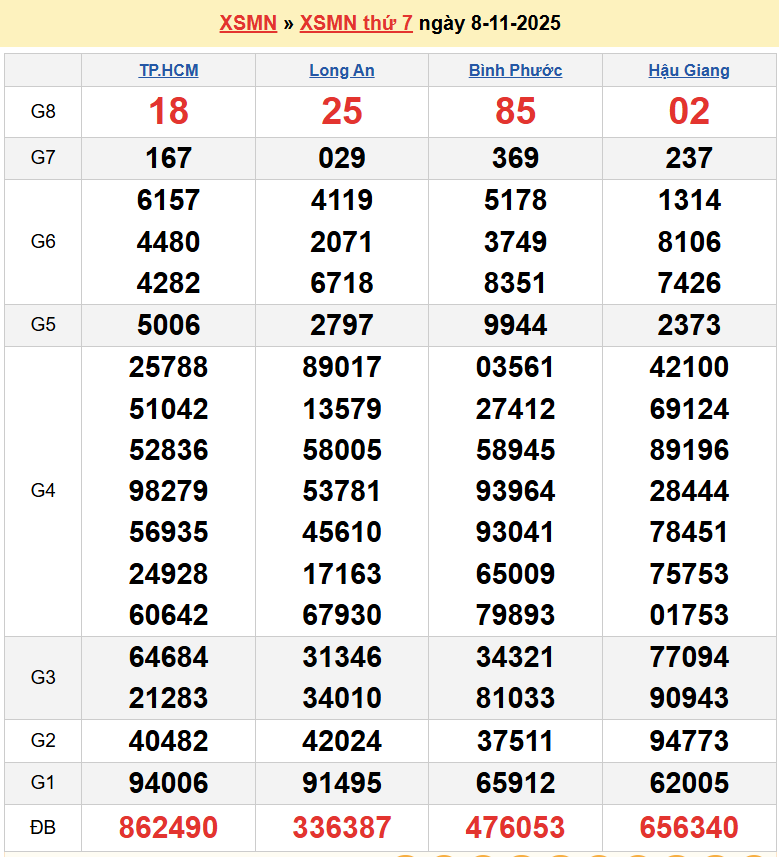Click the G5 number 2797

tap(342, 325)
